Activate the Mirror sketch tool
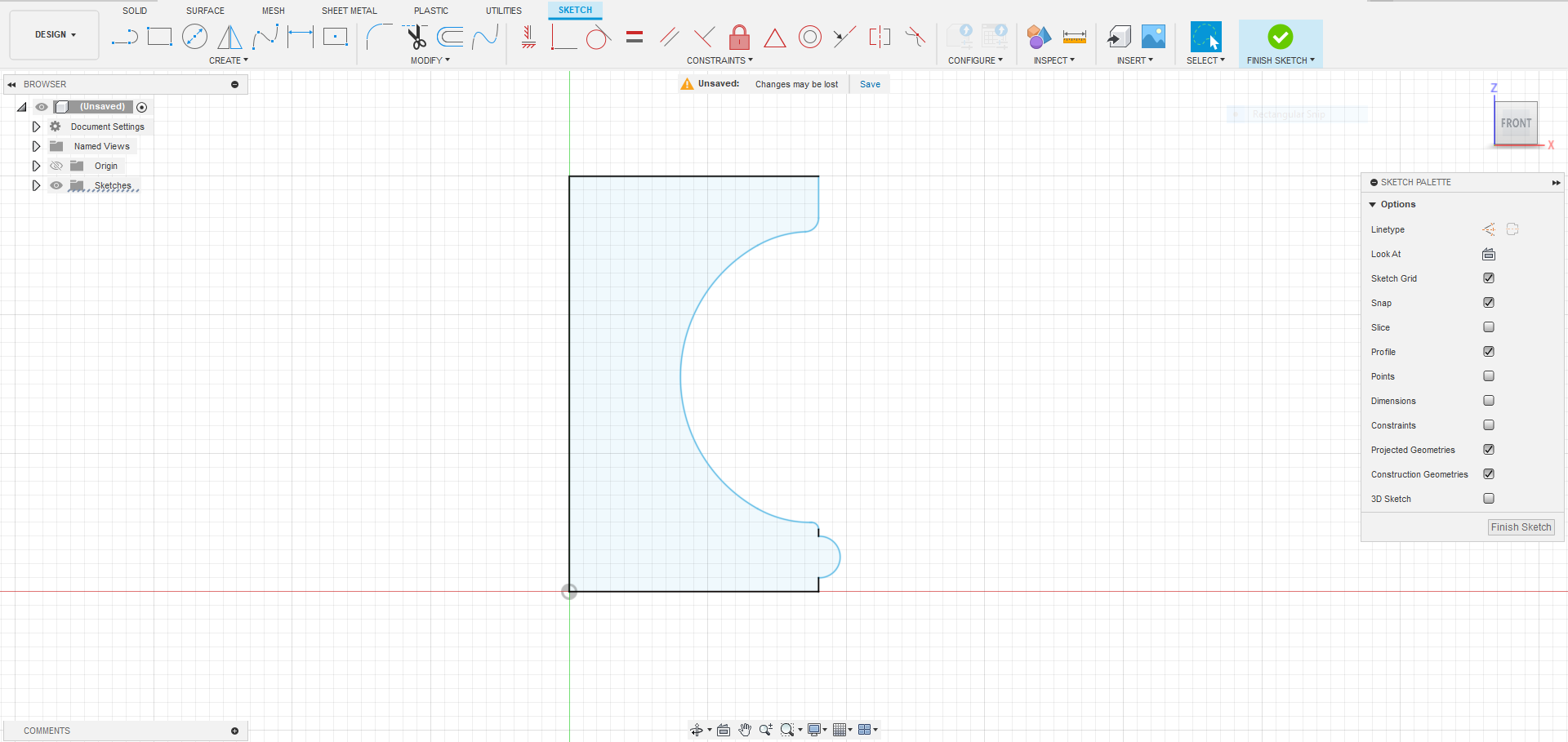Viewport: 1568px width, 742px height. point(229,37)
